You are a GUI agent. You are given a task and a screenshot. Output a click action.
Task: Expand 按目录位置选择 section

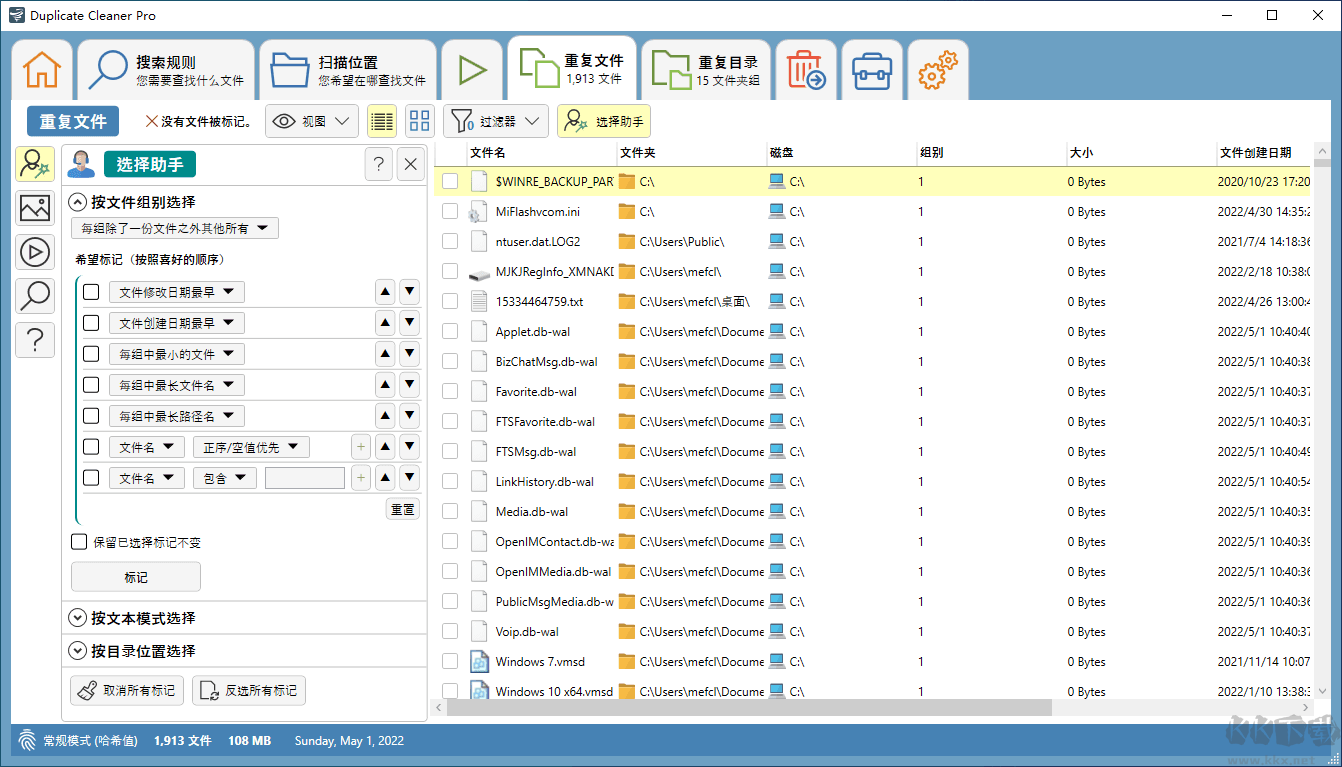(x=78, y=650)
